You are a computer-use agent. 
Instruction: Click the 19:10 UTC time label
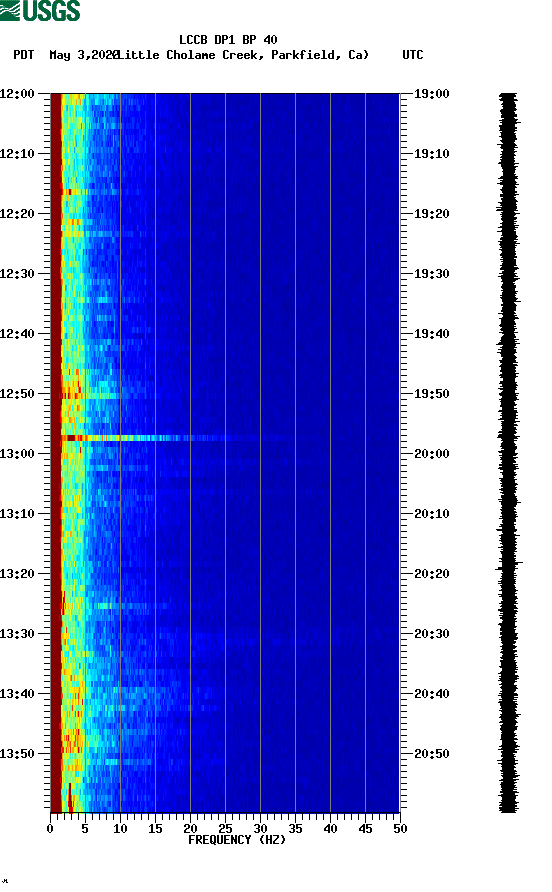(x=431, y=154)
